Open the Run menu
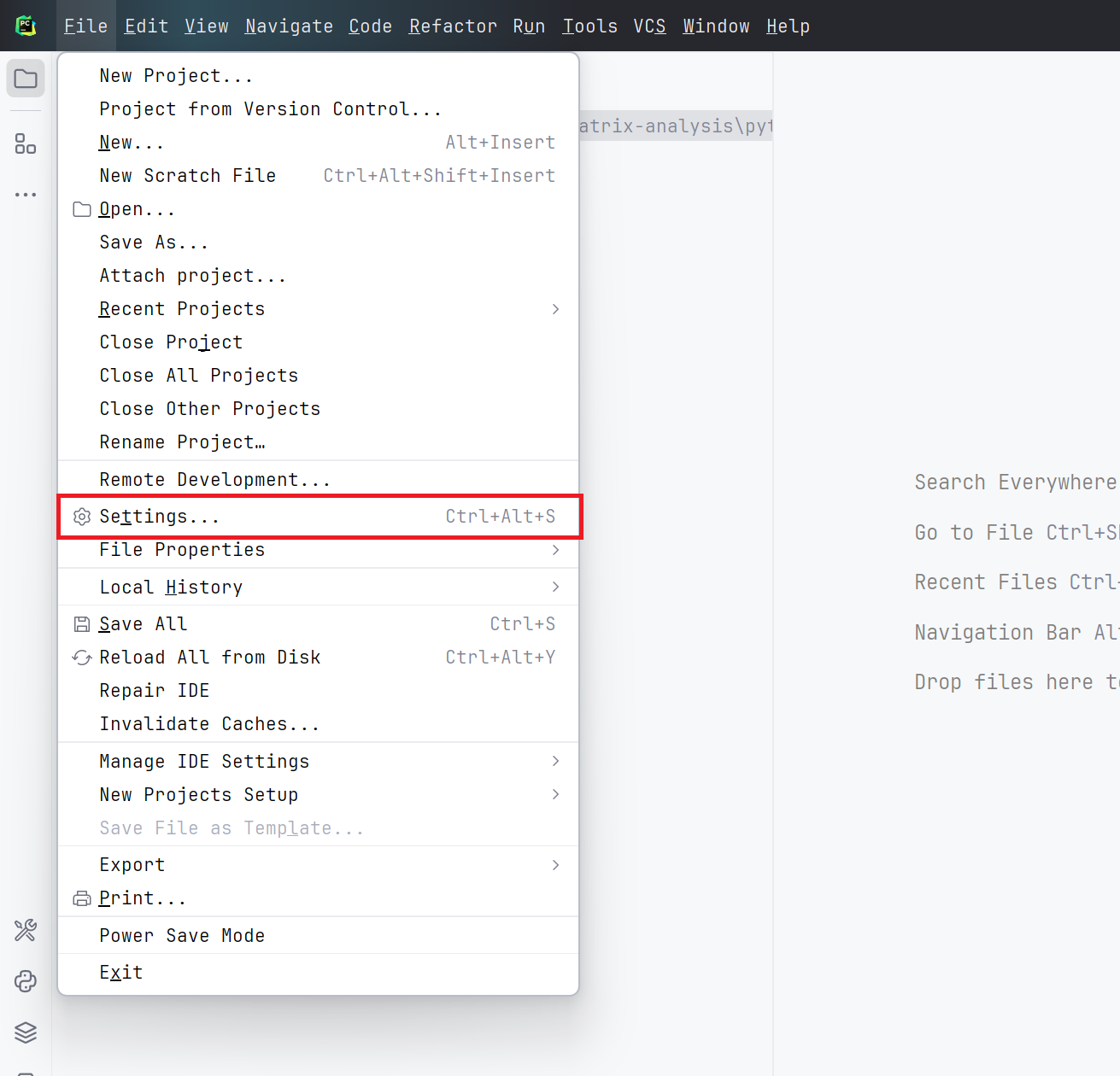 (529, 26)
